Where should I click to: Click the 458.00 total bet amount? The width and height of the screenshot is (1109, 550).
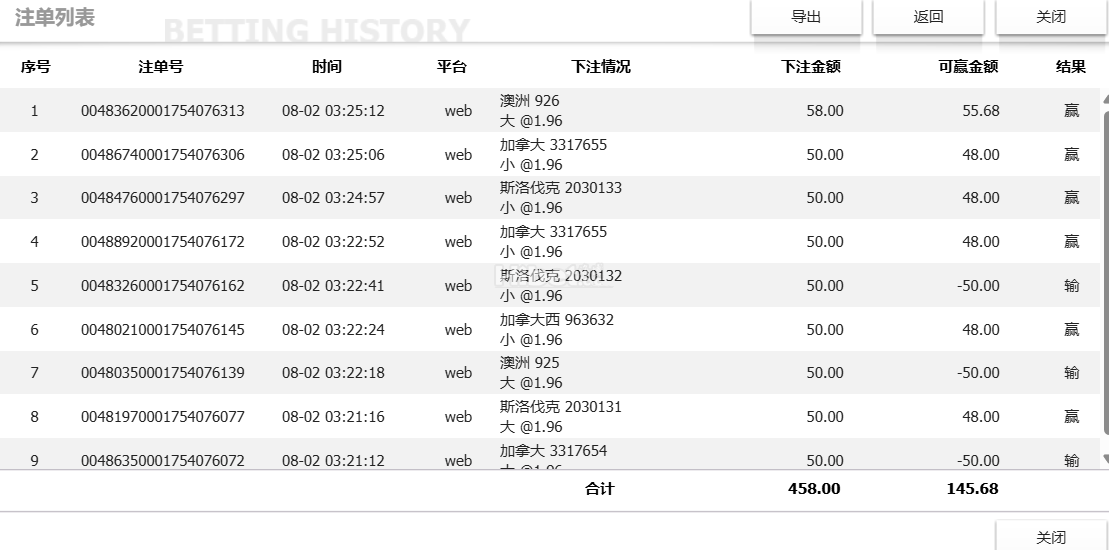click(x=814, y=489)
